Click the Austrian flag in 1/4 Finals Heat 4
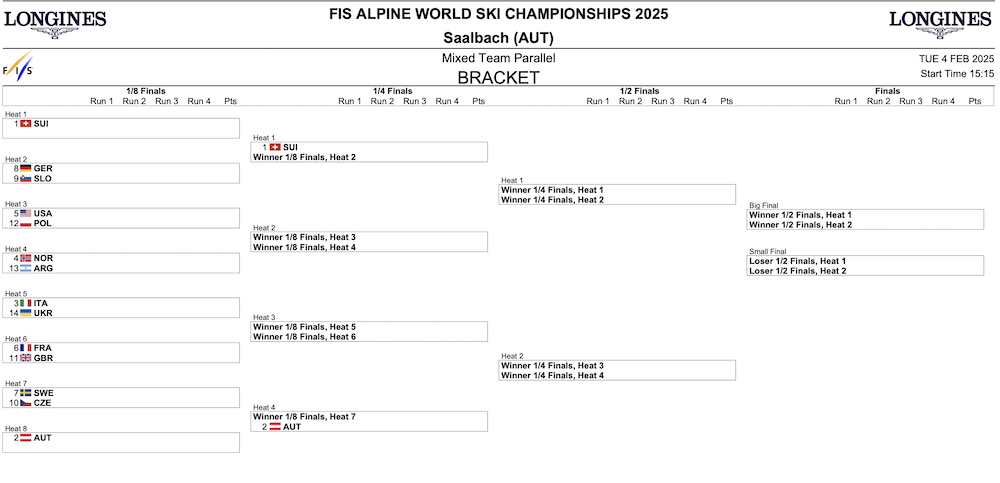 click(x=275, y=427)
